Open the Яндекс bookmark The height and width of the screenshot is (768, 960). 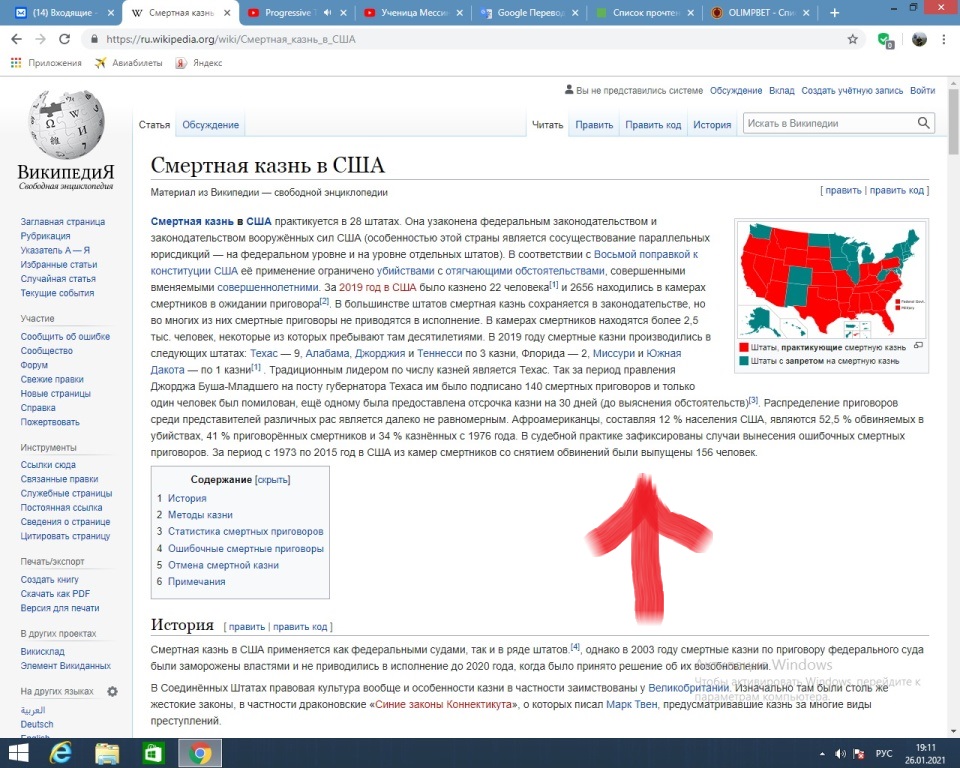pos(199,63)
